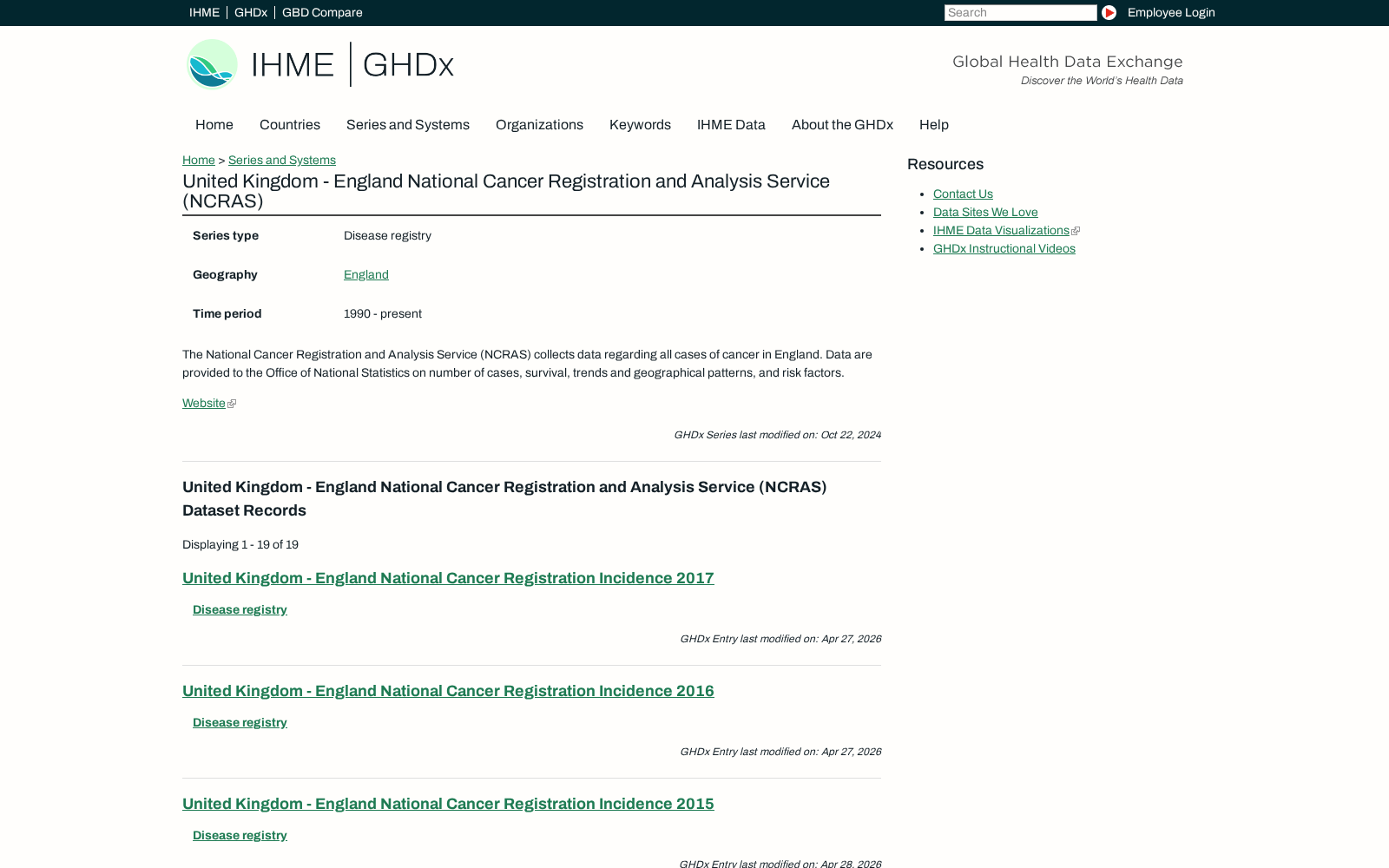Click Home breadcrumb link
The width and height of the screenshot is (1389, 868).
[x=199, y=160]
